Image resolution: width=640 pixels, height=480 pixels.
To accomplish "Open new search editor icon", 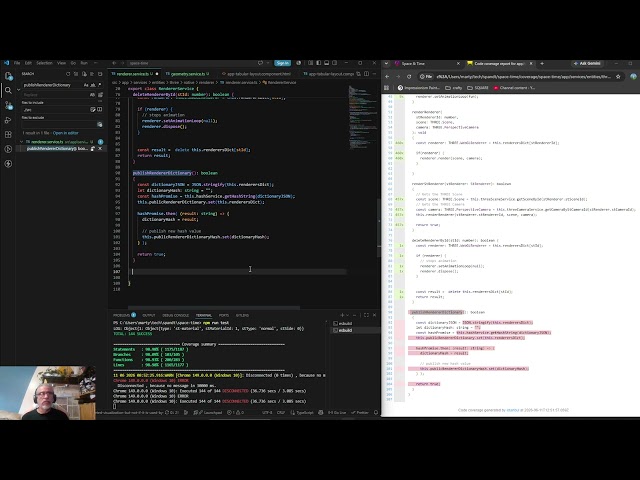I will tap(84, 74).
